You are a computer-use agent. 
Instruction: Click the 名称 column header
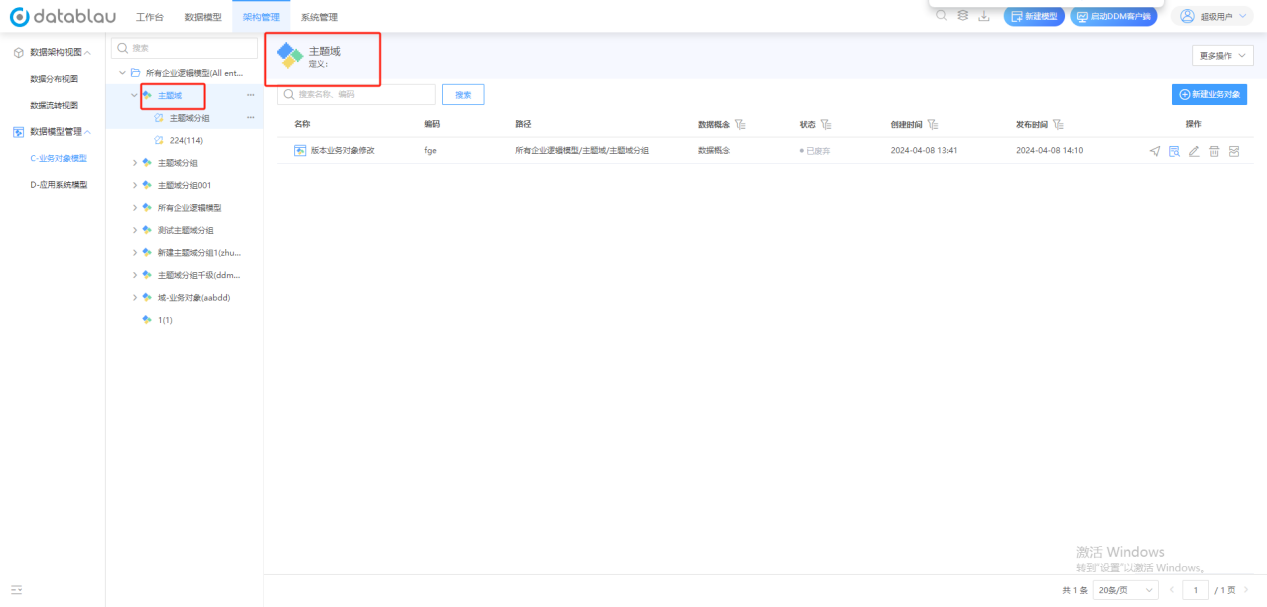[302, 124]
